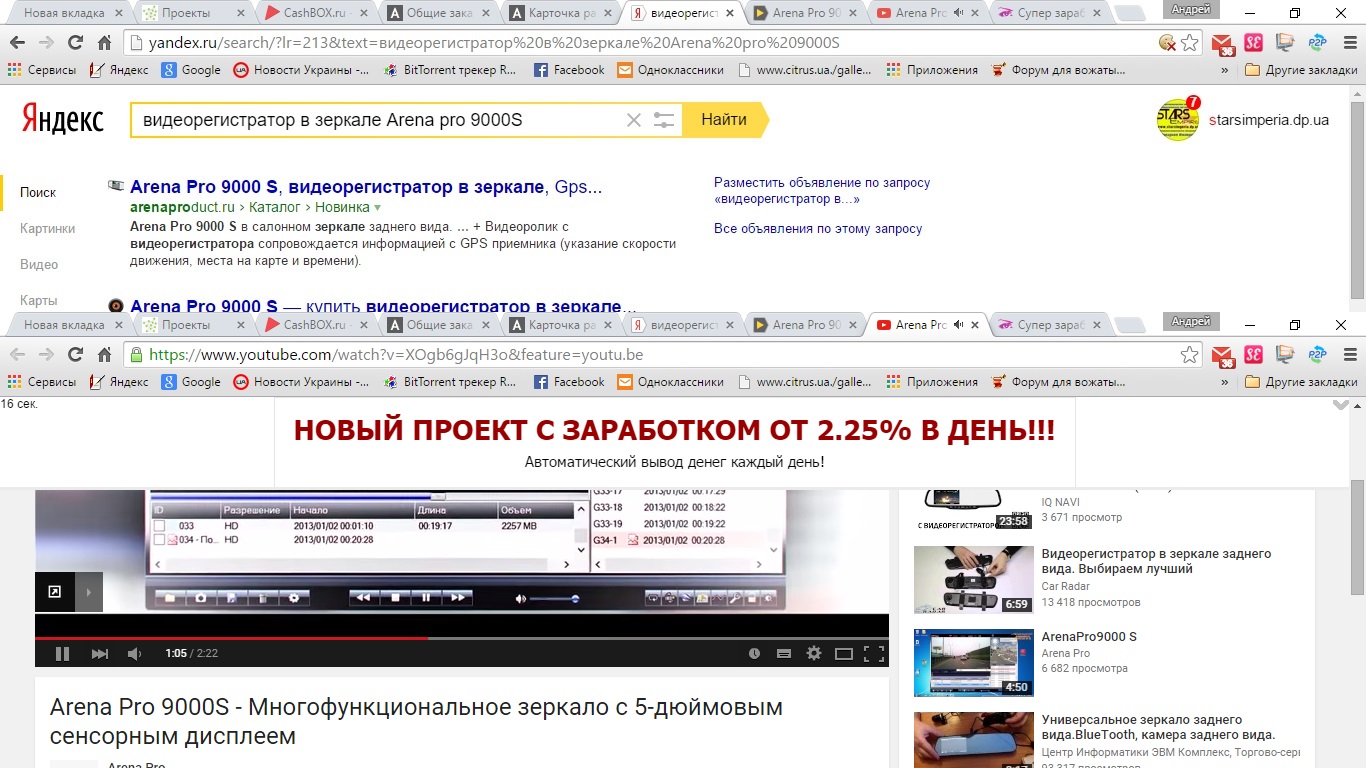This screenshot has width=1366, height=768.
Task: Toggle theater mode in the YouTube player
Action: (844, 654)
